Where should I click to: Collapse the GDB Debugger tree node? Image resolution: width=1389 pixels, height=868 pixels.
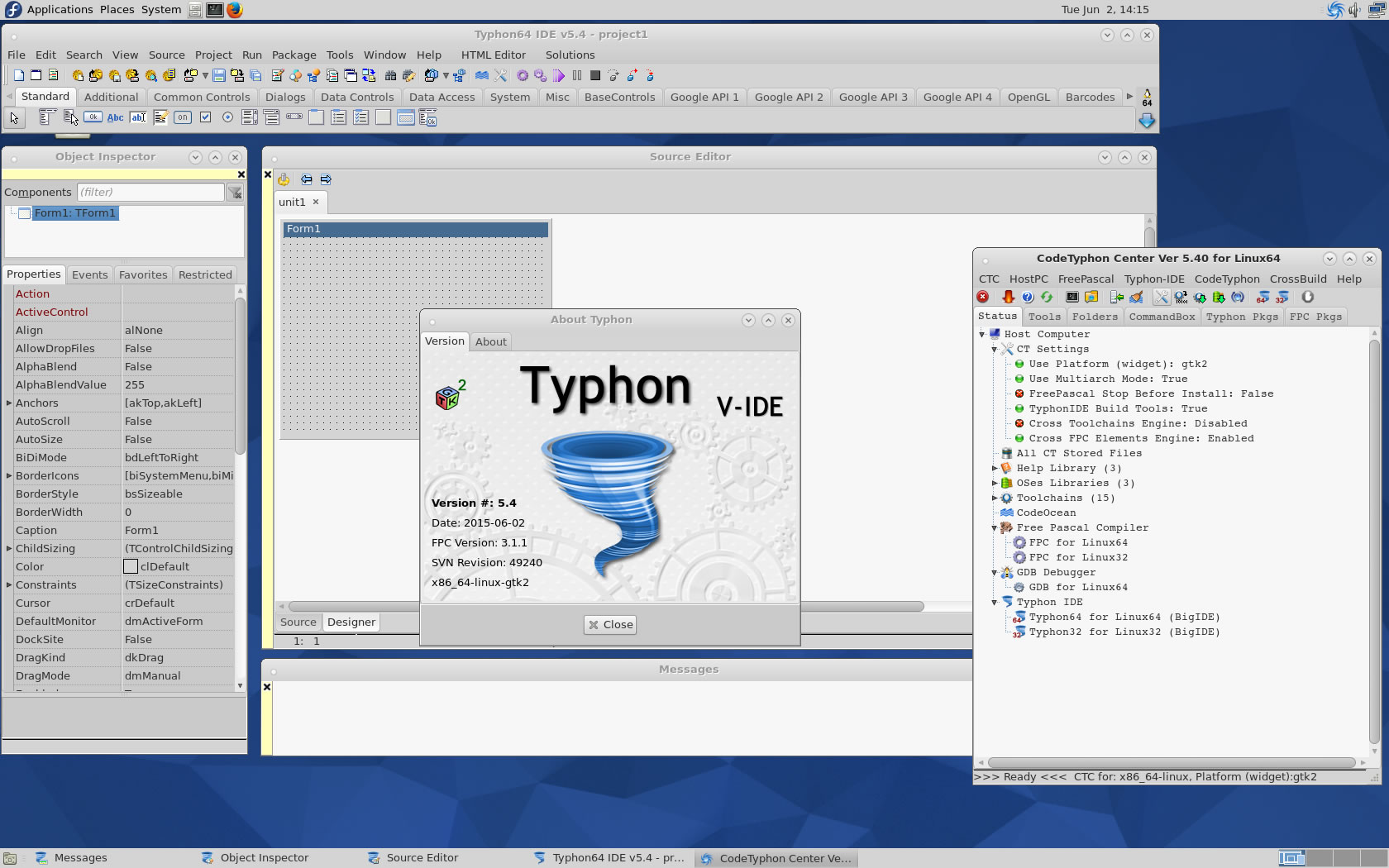coord(995,573)
